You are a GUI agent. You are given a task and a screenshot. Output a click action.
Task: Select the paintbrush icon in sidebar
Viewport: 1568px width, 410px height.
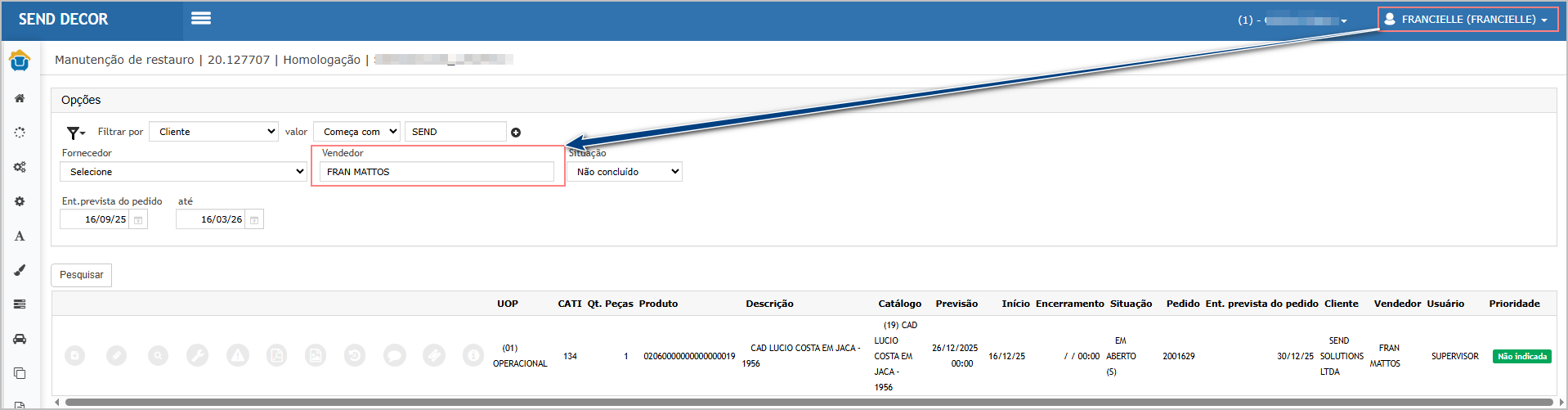click(20, 270)
